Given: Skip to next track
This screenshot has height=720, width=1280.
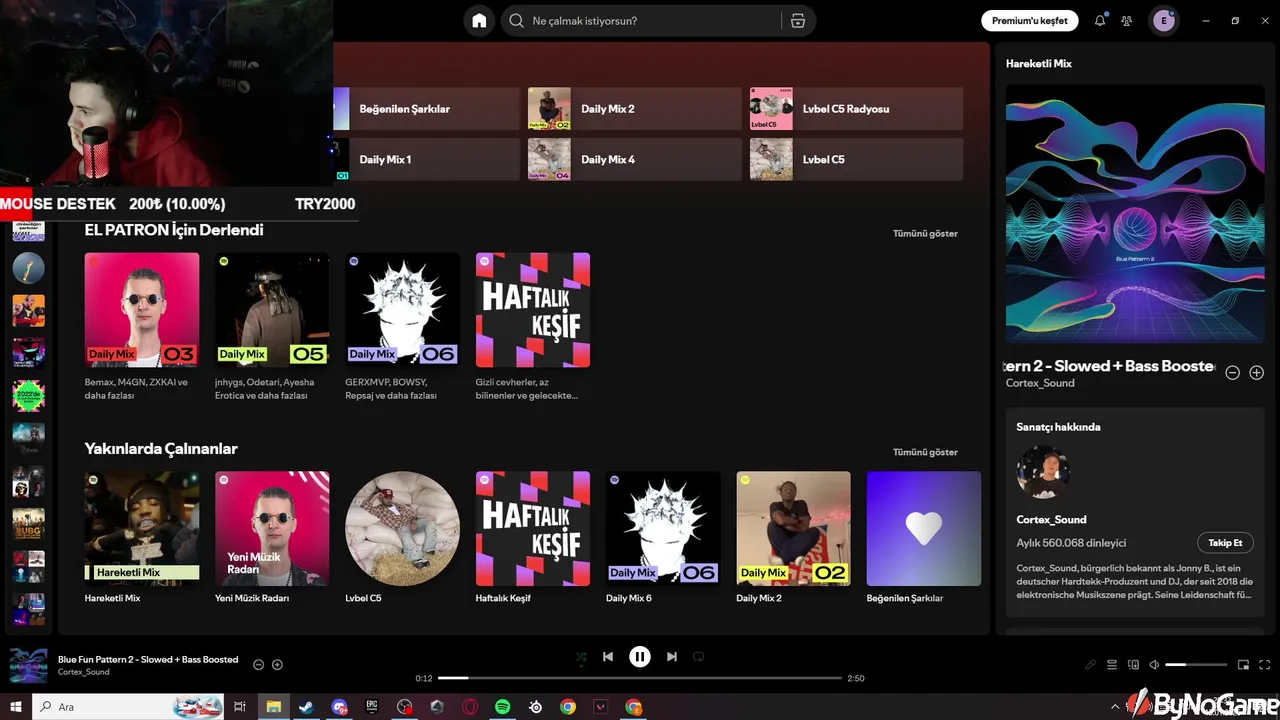Looking at the screenshot, I should [672, 657].
